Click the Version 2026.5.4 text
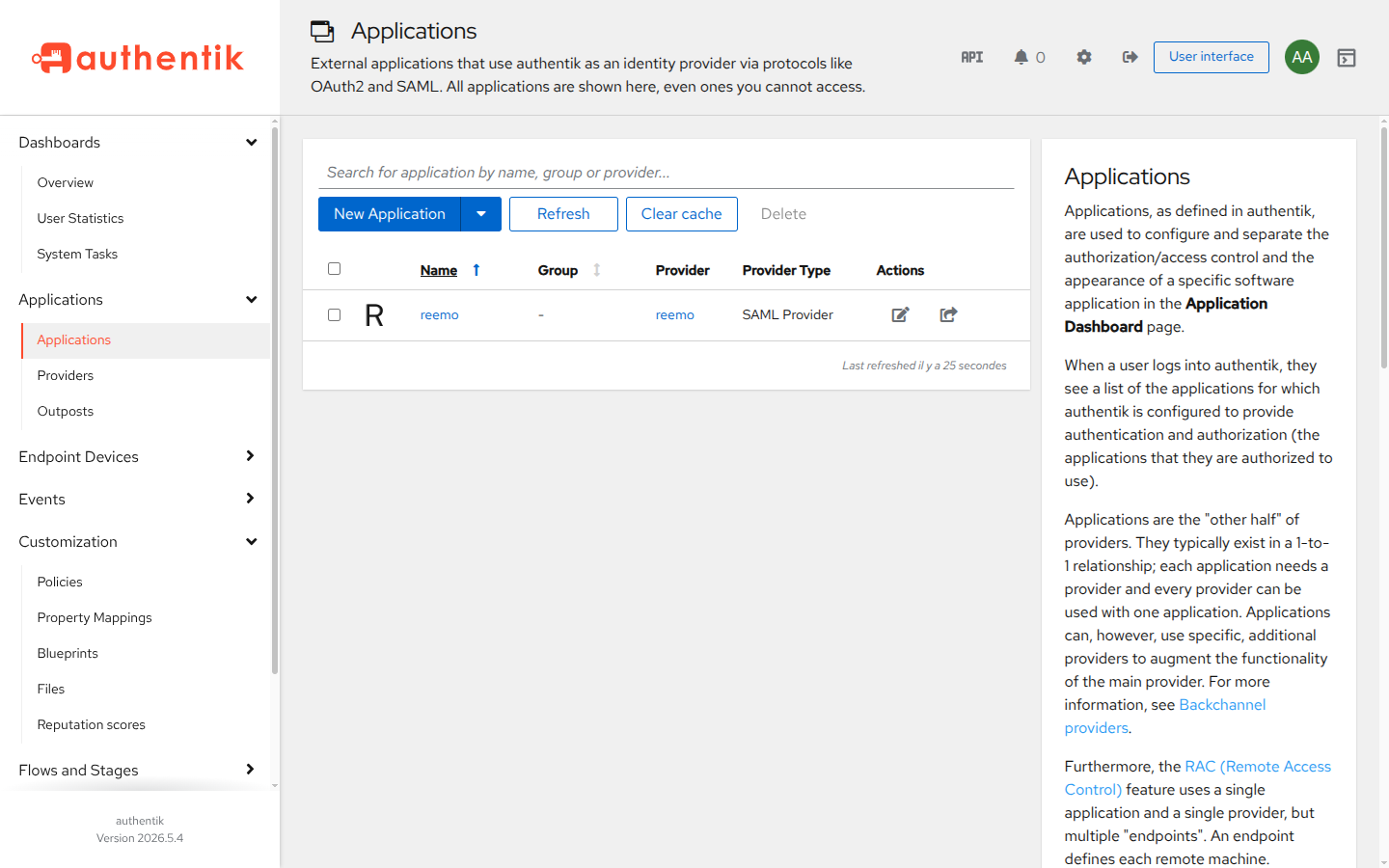1389x868 pixels. [140, 838]
